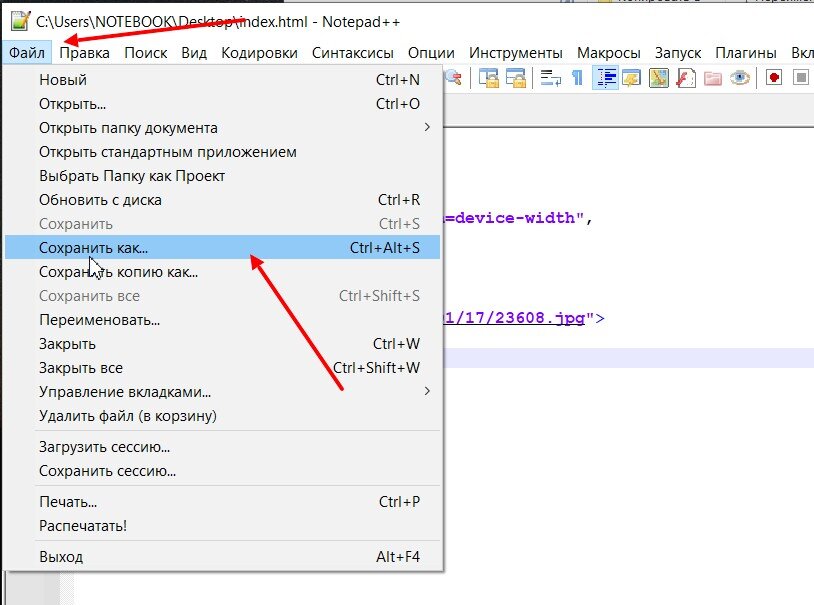Select Открыть... menu entry
Viewport: 814px width, 605px height.
222,104
